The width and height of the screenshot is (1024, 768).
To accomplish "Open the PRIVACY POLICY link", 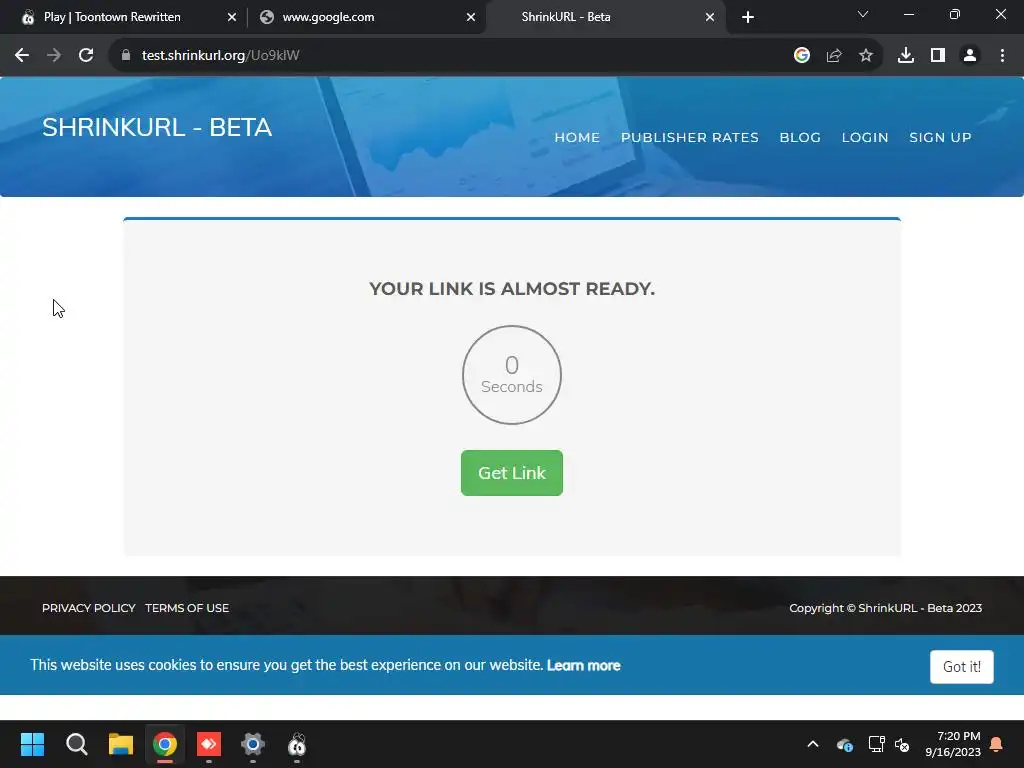I will (x=89, y=608).
